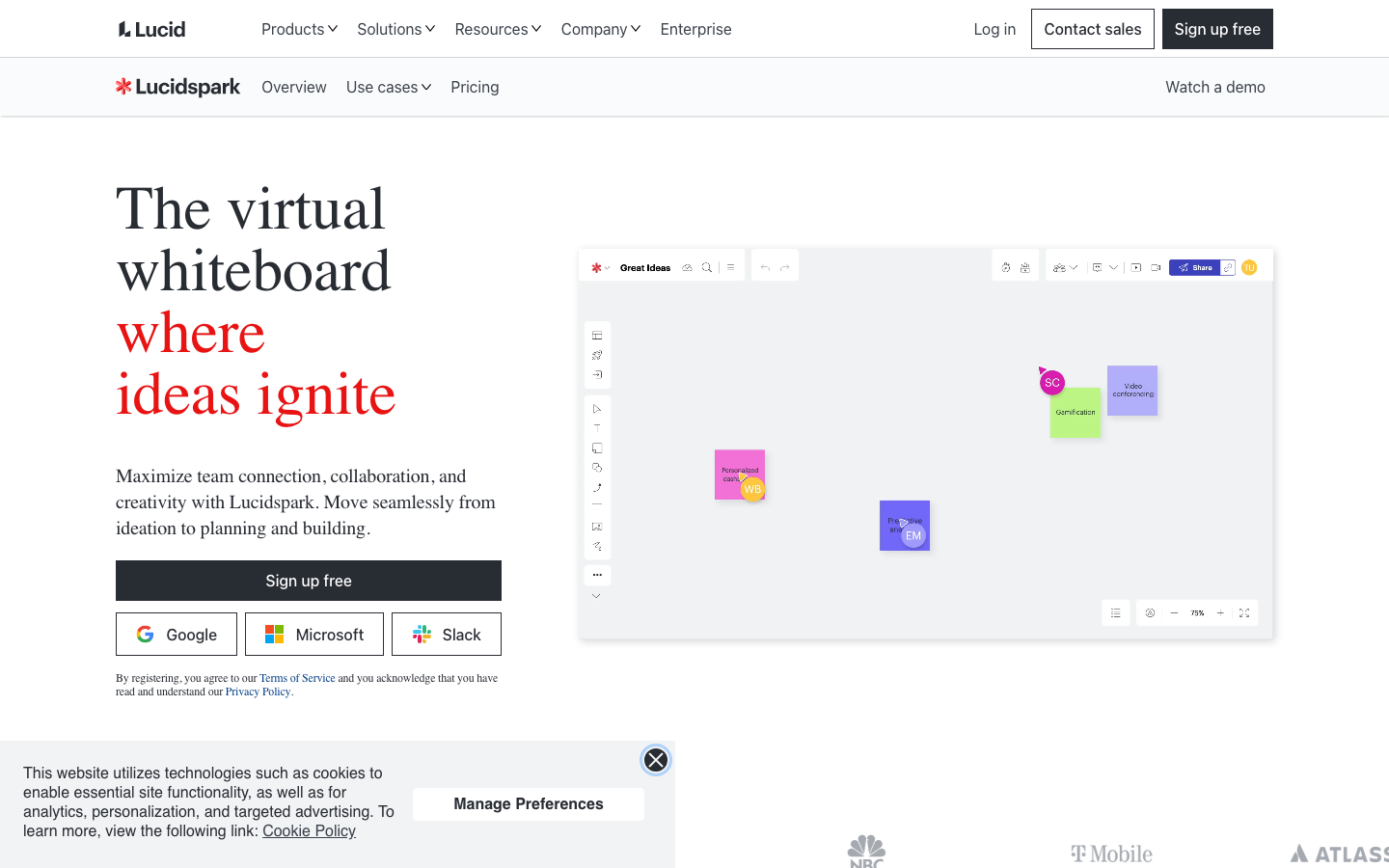The image size is (1389, 868).
Task: Open the Enterprise menu item
Action: (695, 29)
